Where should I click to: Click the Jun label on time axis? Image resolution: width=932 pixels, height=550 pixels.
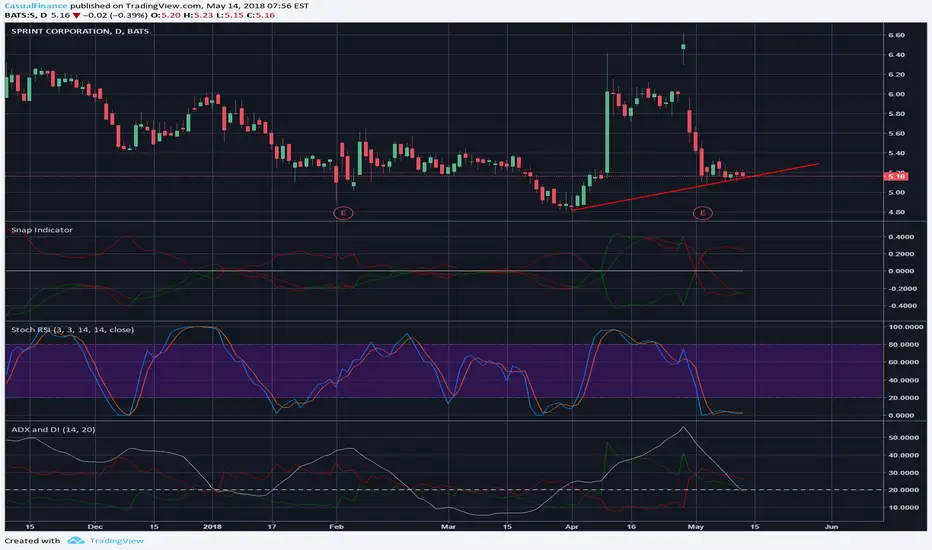click(x=832, y=526)
